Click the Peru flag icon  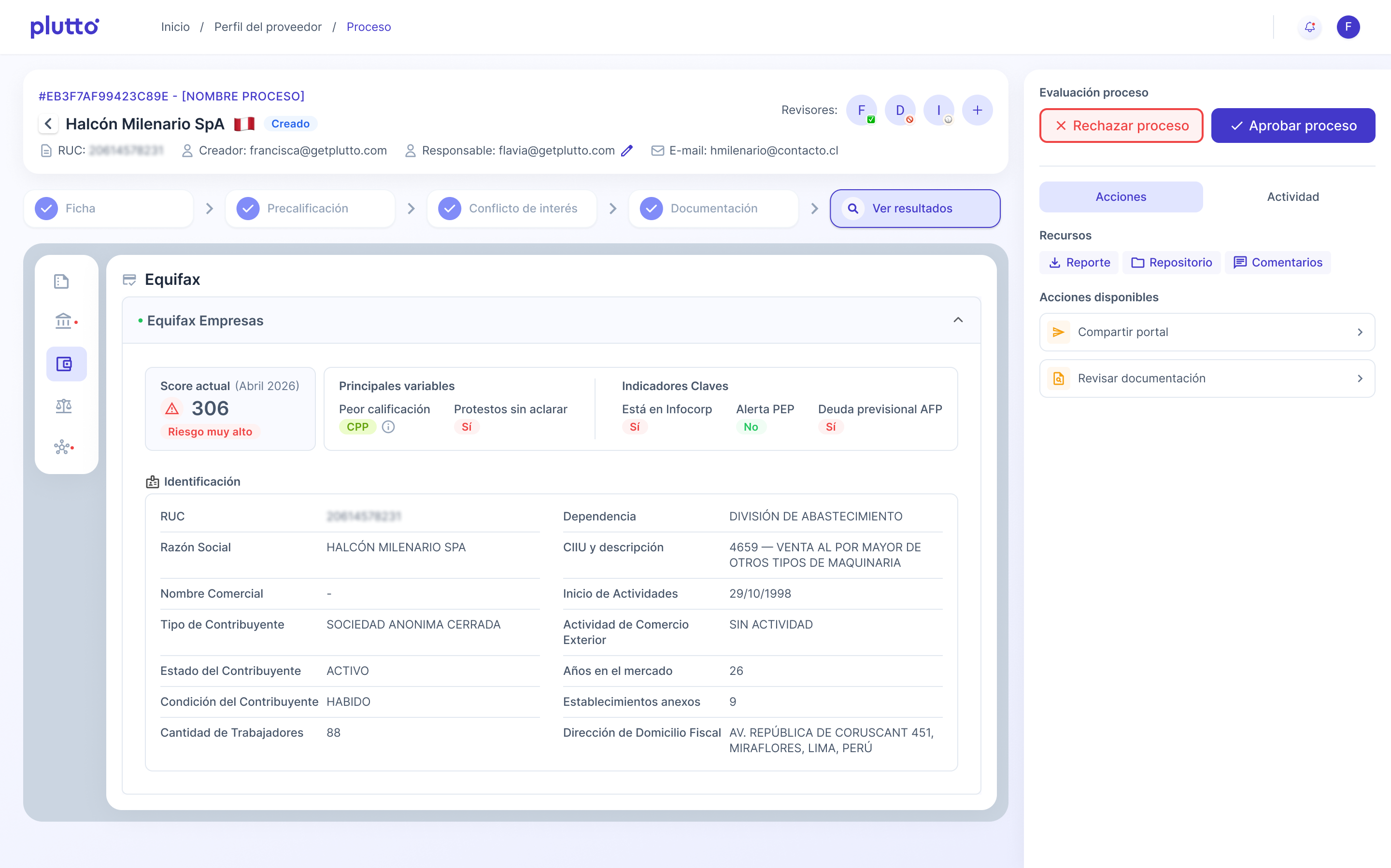coord(244,124)
